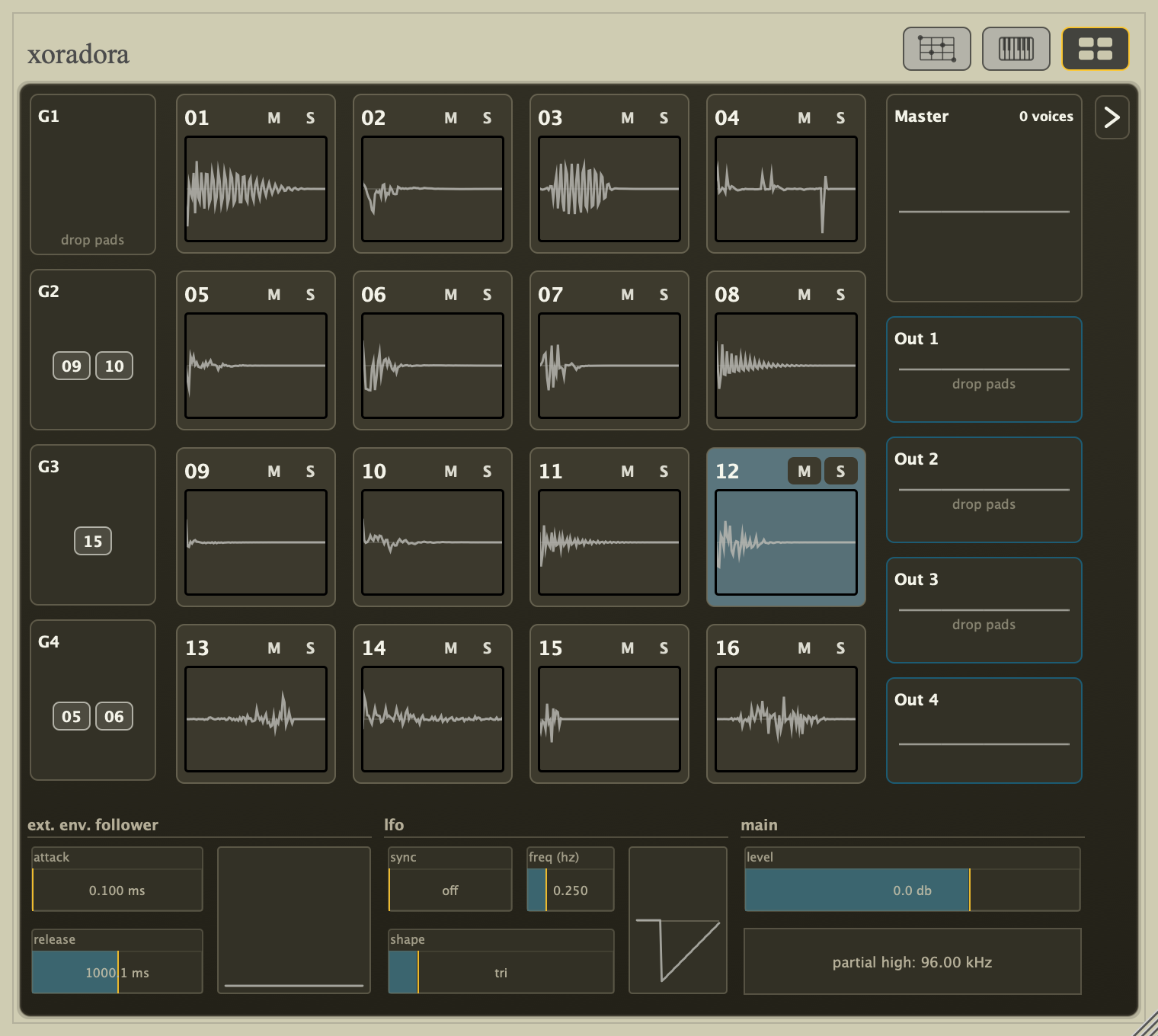Mute pad 13

click(274, 648)
